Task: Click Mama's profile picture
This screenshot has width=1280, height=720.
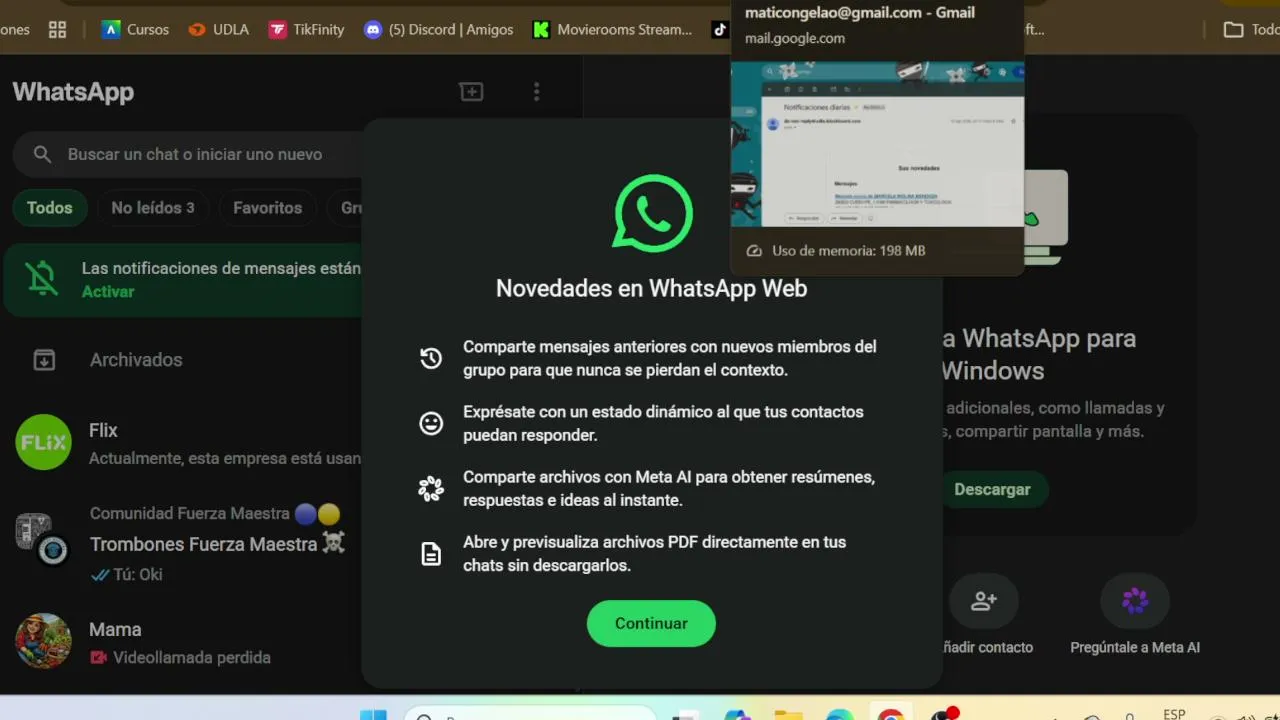Action: pos(43,641)
